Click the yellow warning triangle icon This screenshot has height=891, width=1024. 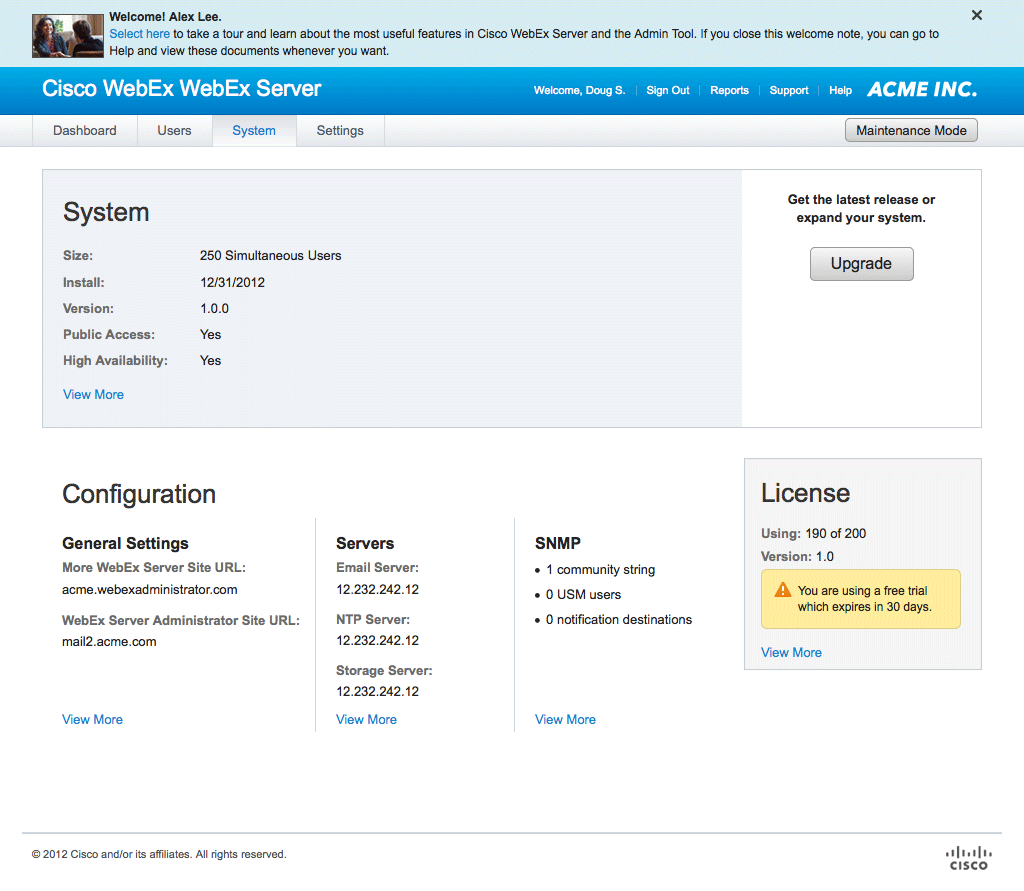(x=783, y=591)
